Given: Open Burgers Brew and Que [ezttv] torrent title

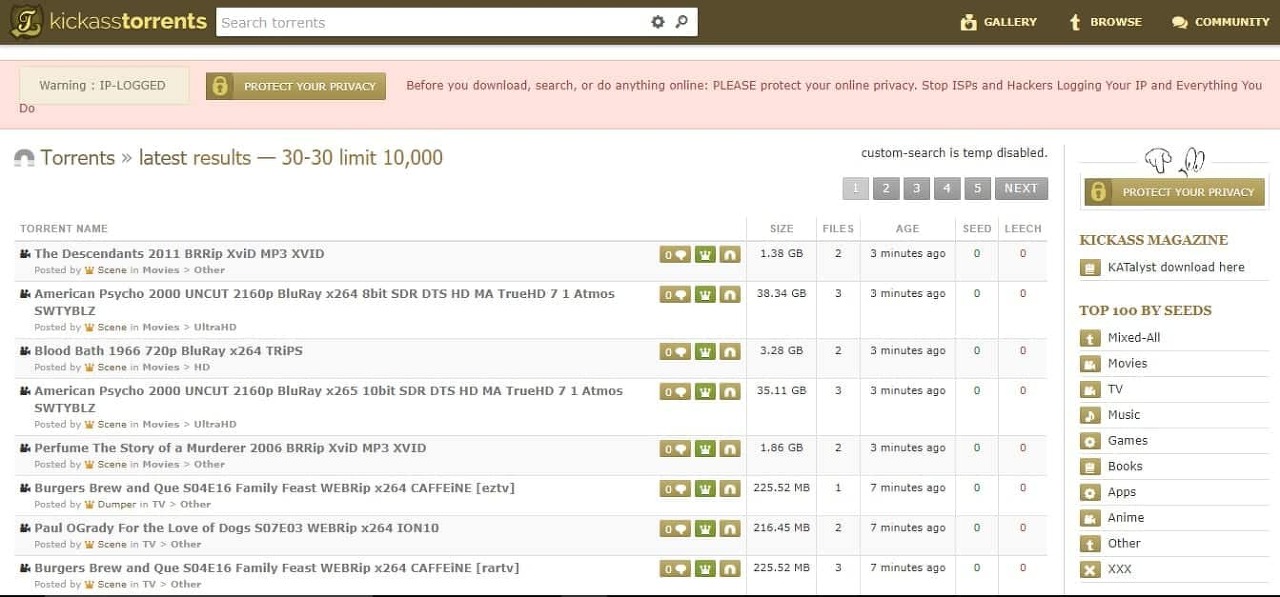Looking at the screenshot, I should pos(274,488).
